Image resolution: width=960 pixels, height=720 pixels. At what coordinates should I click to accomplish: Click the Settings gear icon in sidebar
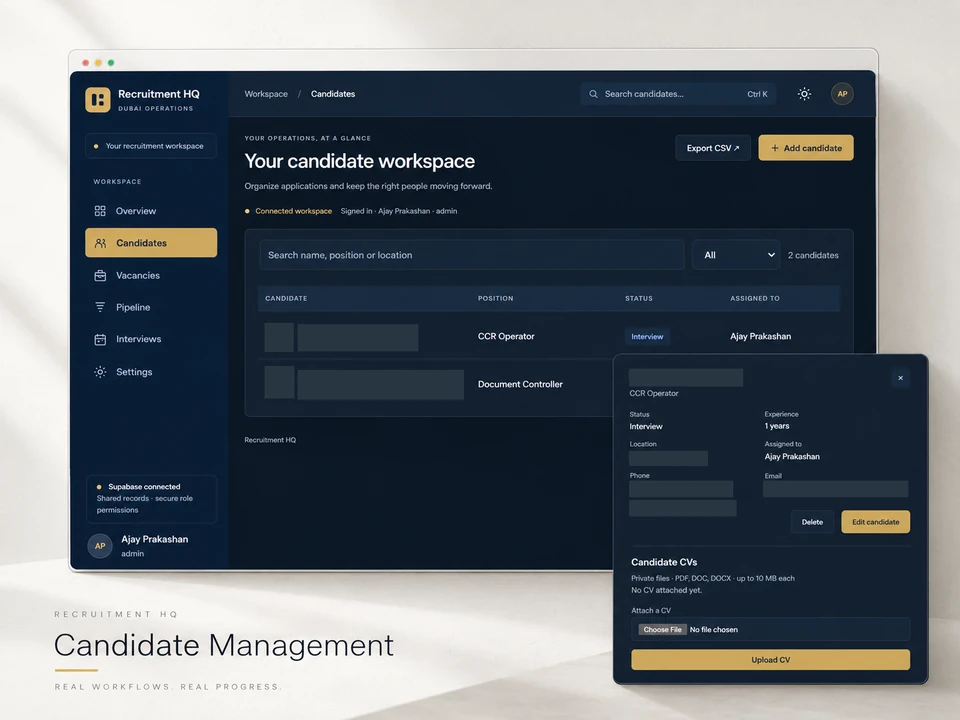coord(100,372)
